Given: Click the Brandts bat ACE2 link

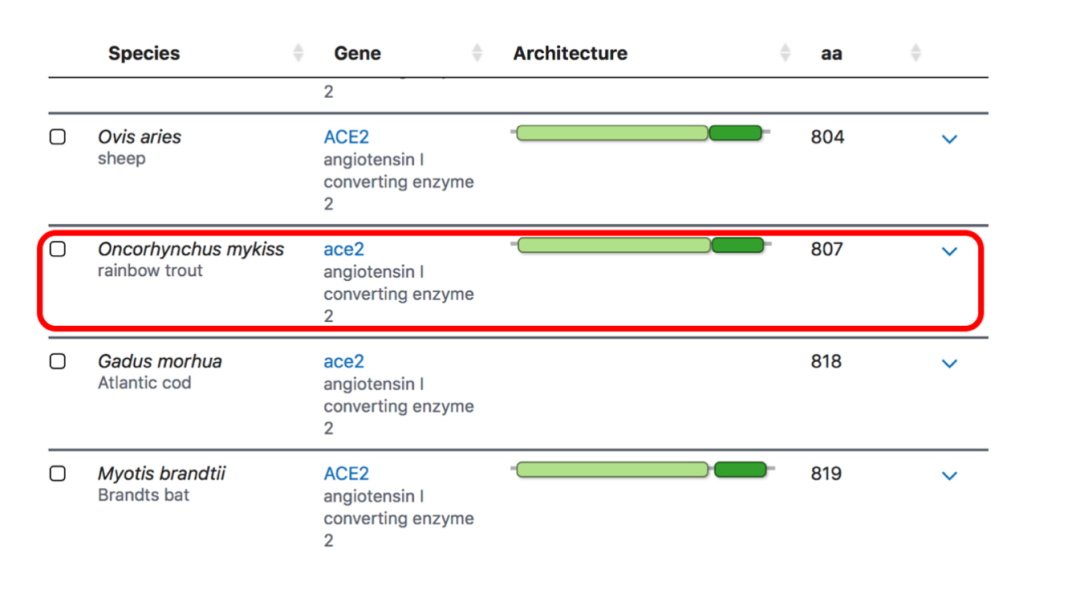Looking at the screenshot, I should [x=346, y=473].
